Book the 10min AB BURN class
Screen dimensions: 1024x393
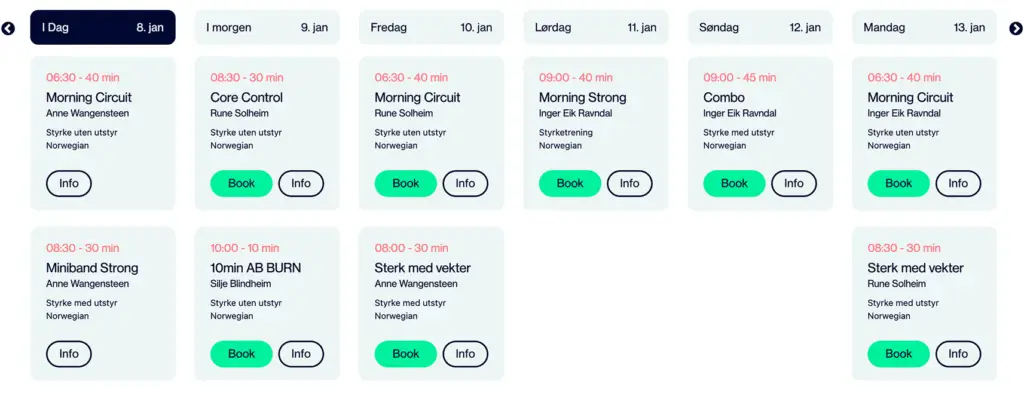pyautogui.click(x=241, y=354)
